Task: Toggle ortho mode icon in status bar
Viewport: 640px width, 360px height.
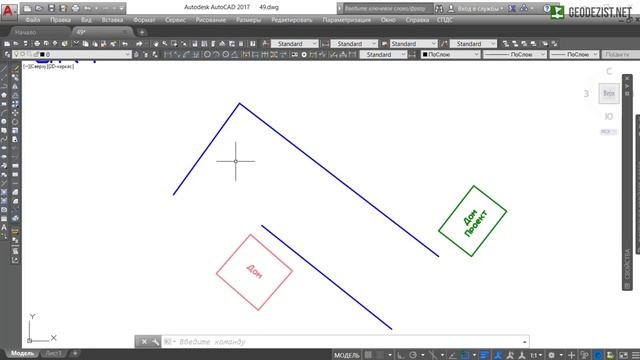Action: pos(401,355)
